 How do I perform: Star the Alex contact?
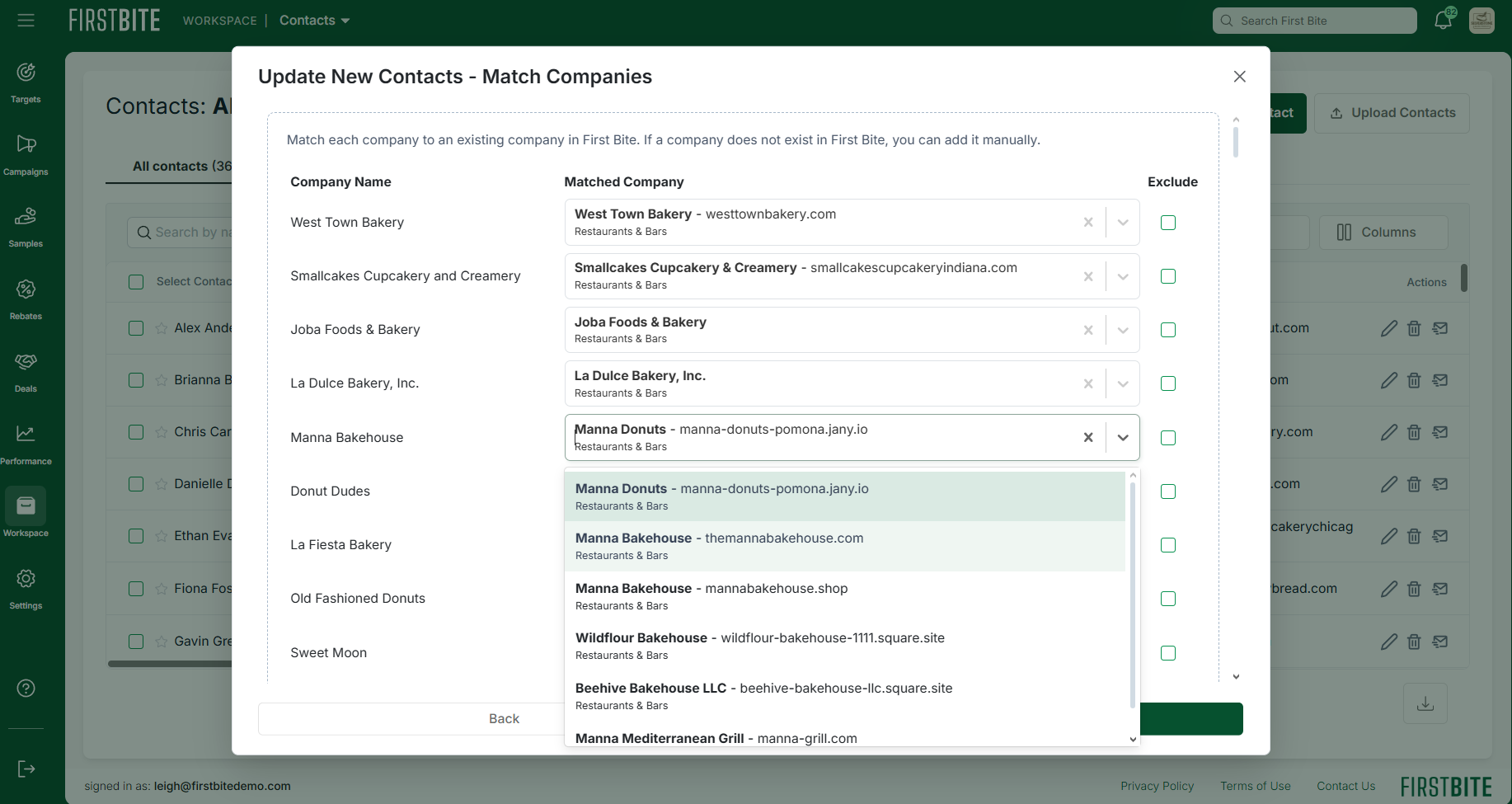[x=162, y=328]
